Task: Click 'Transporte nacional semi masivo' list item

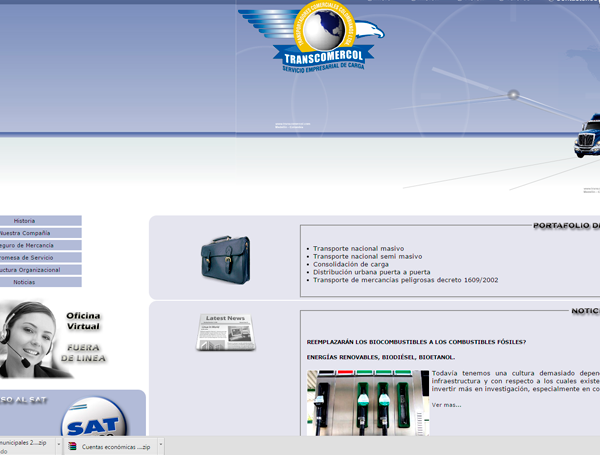Action: (368, 256)
